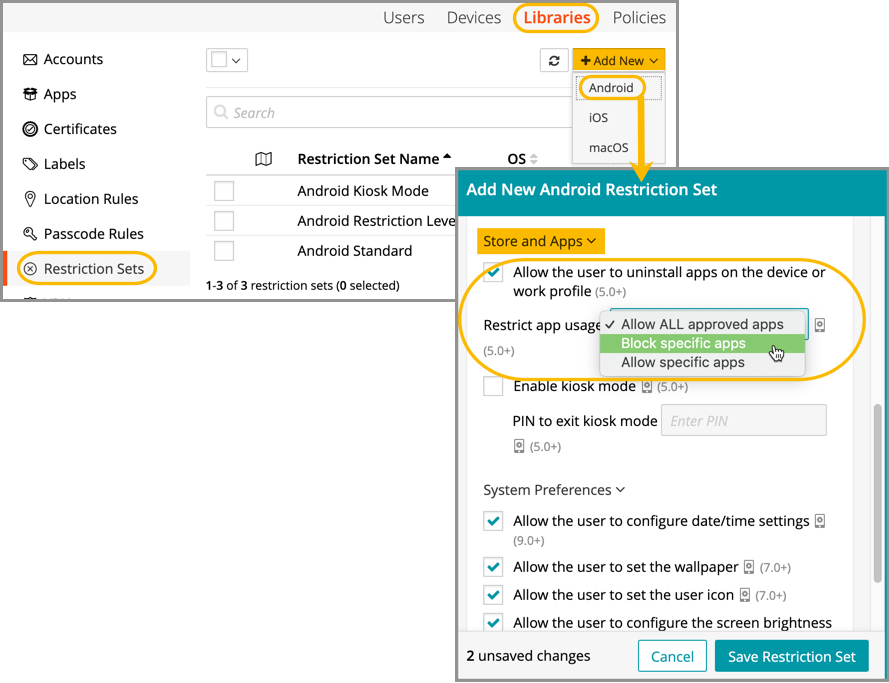Click the Location Rules pin icon

click(x=30, y=199)
